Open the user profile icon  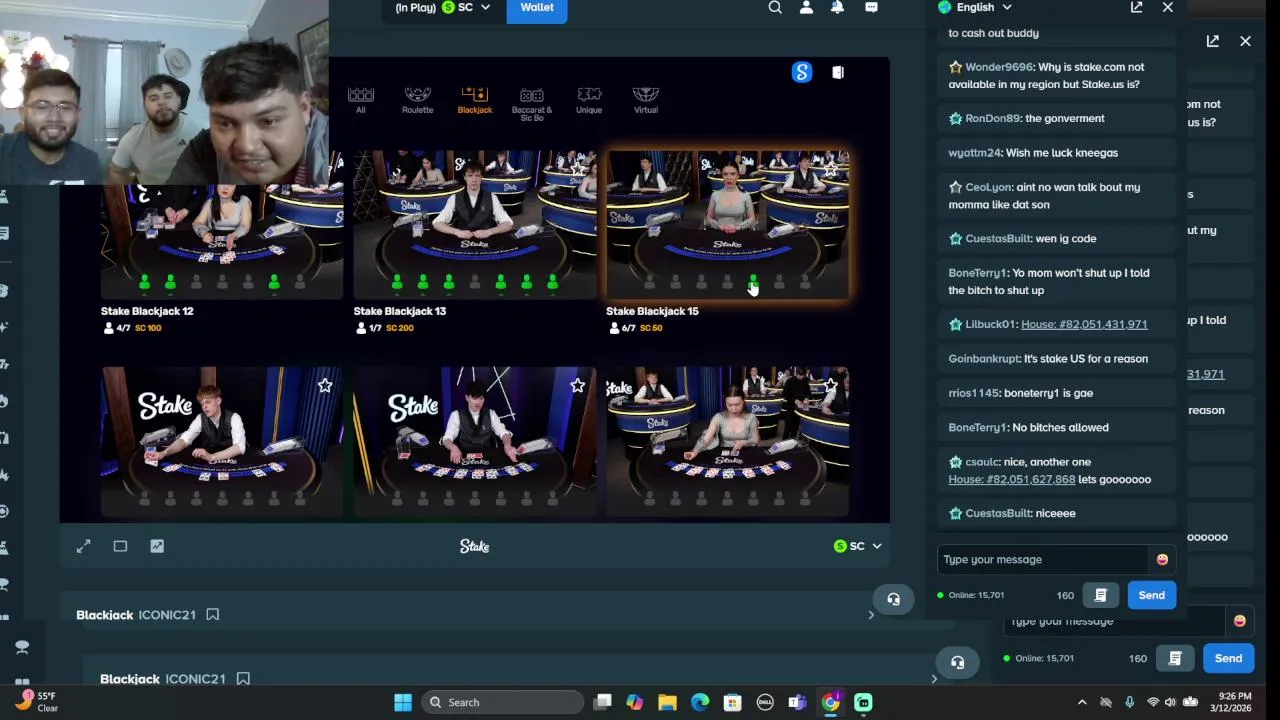[x=806, y=7]
